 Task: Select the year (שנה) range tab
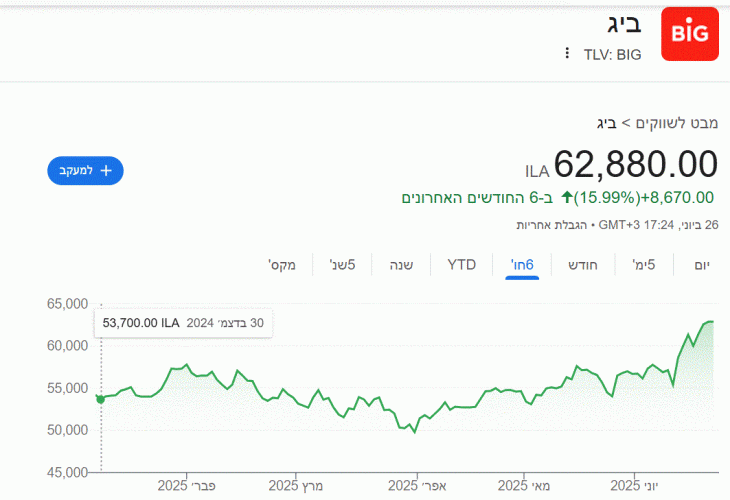[x=401, y=265]
